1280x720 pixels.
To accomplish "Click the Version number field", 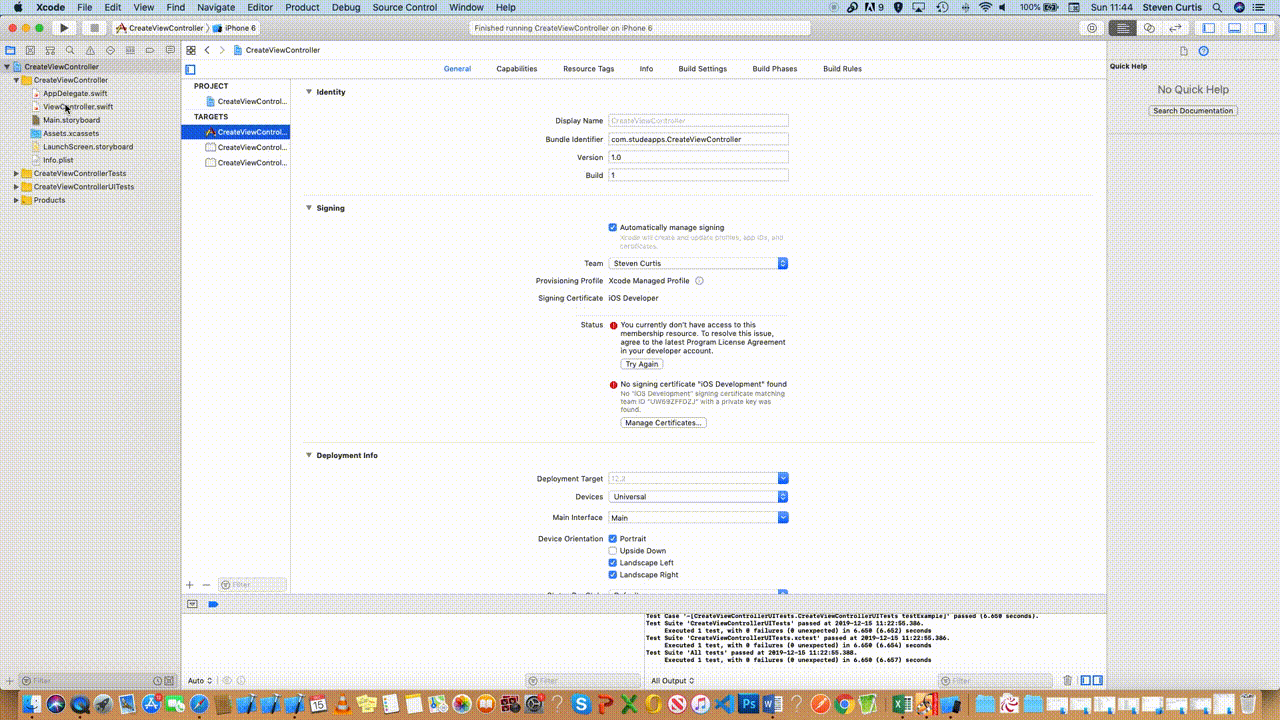I will tap(698, 157).
